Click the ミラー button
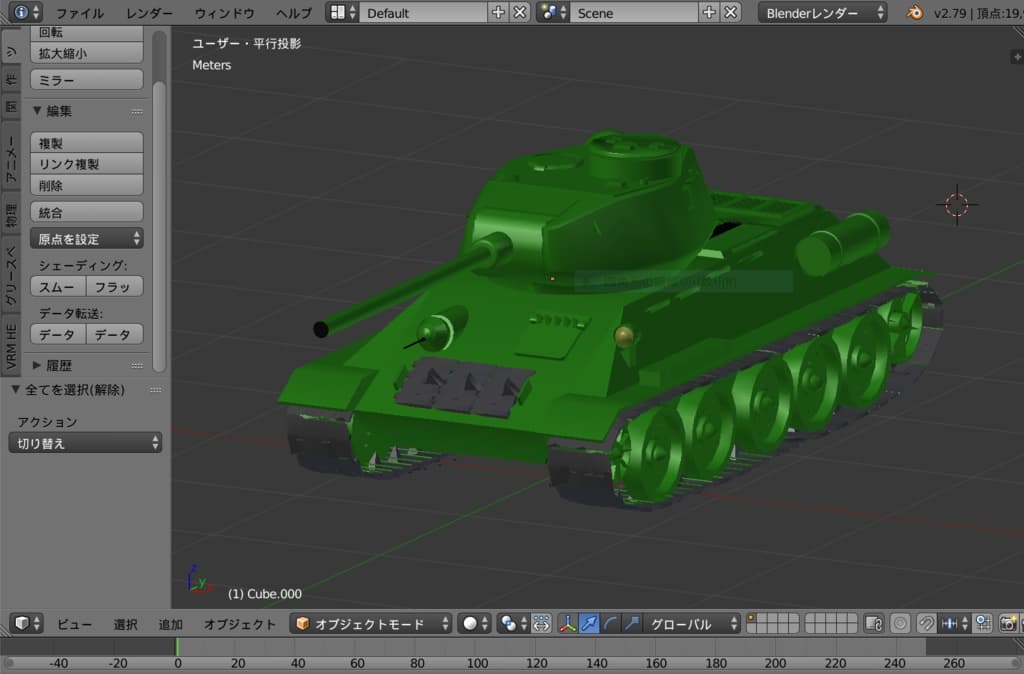The image size is (1024, 674). pyautogui.click(x=86, y=80)
